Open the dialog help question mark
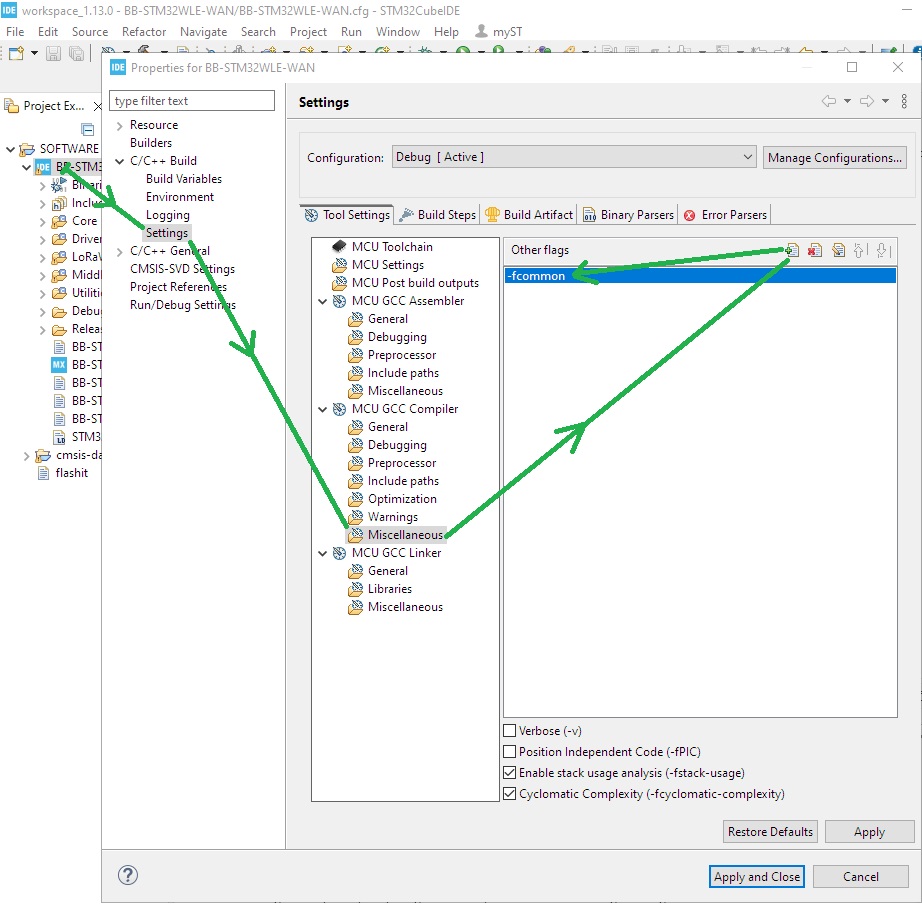This screenshot has height=912, width=922. [128, 875]
